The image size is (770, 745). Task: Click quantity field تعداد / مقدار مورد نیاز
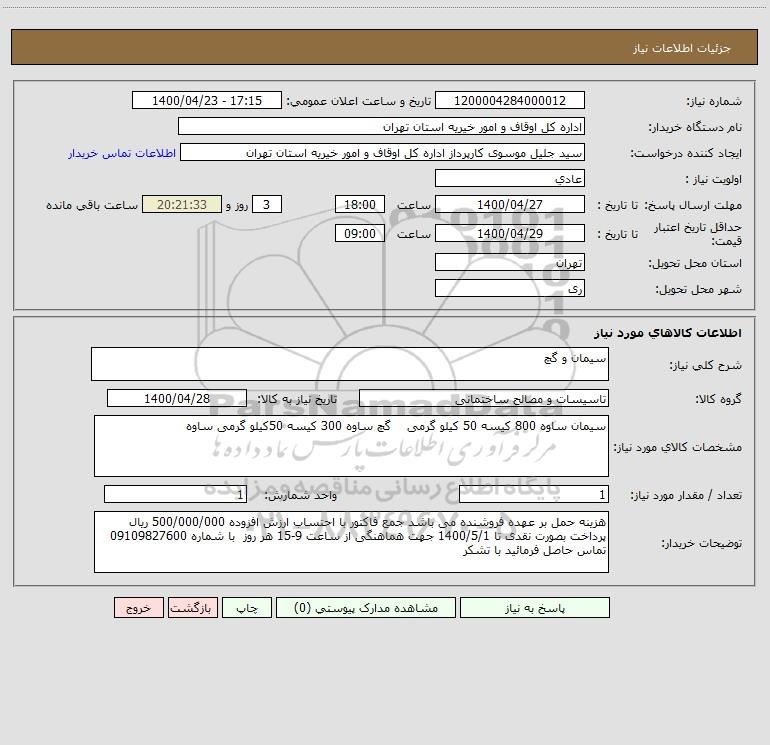pyautogui.click(x=534, y=495)
